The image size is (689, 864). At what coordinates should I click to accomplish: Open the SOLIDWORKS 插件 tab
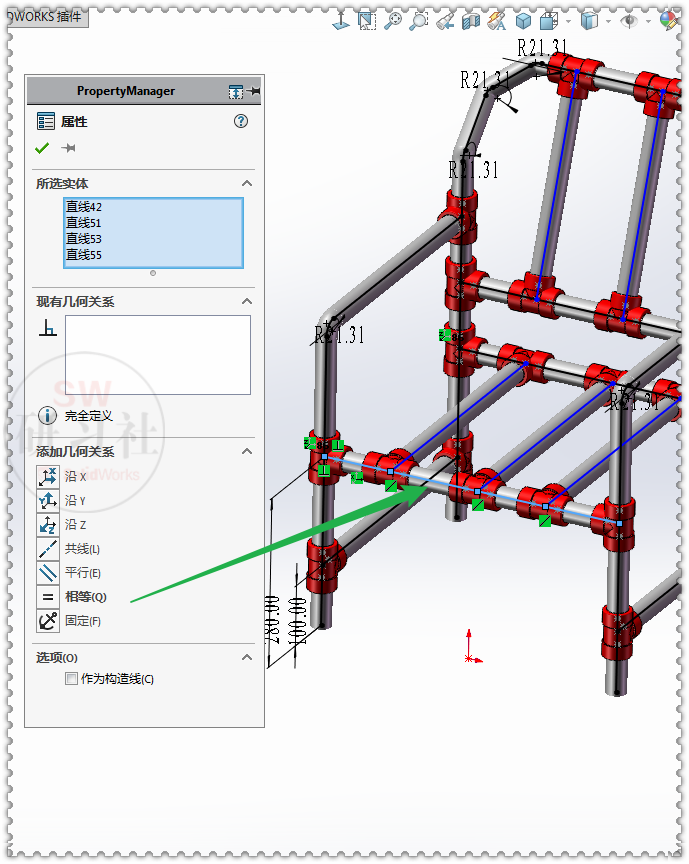point(47,17)
